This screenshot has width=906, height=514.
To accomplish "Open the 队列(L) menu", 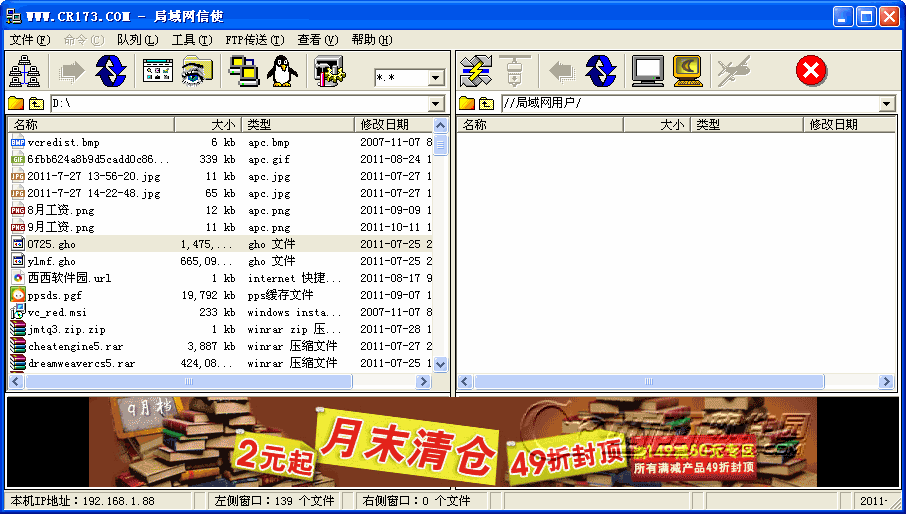I will pos(138,40).
